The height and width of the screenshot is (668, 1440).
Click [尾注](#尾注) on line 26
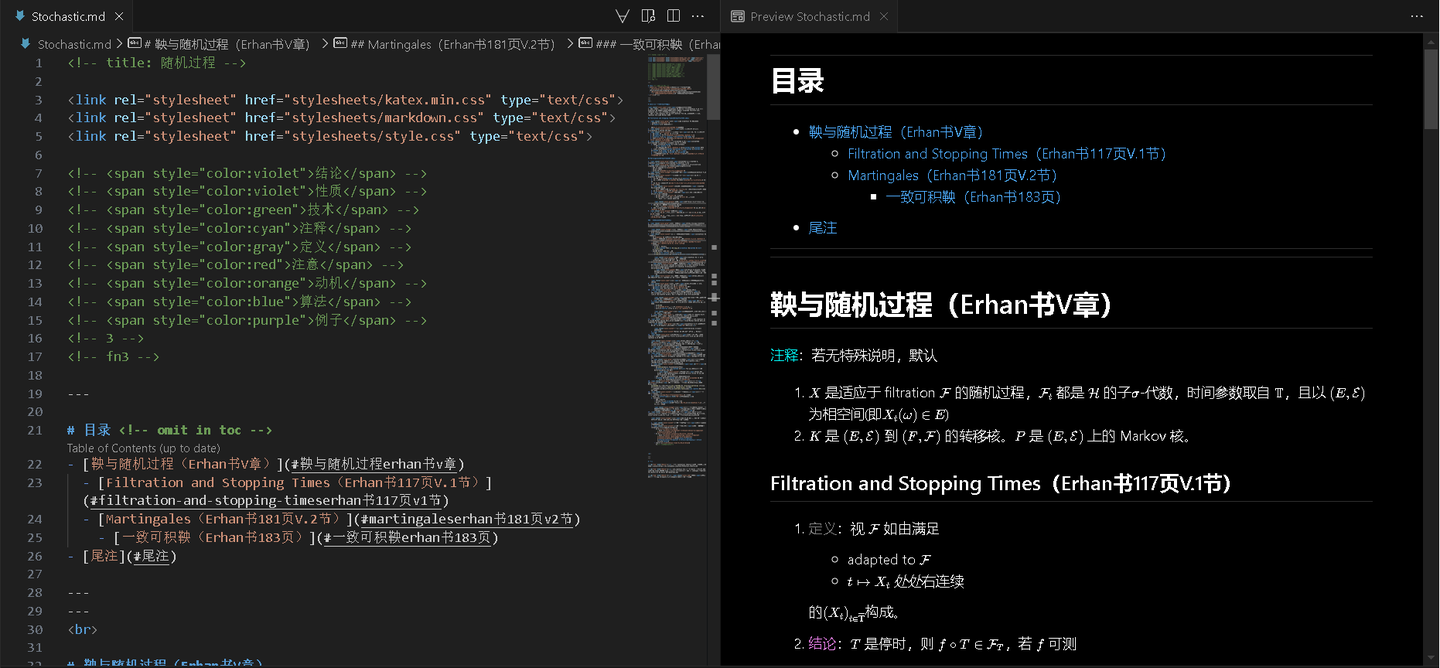pyautogui.click(x=129, y=556)
